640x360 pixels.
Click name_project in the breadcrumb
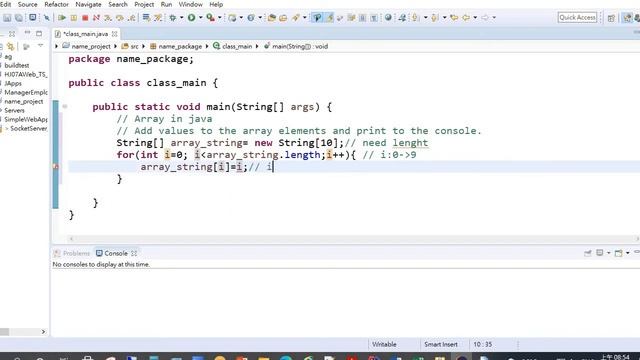click(91, 47)
